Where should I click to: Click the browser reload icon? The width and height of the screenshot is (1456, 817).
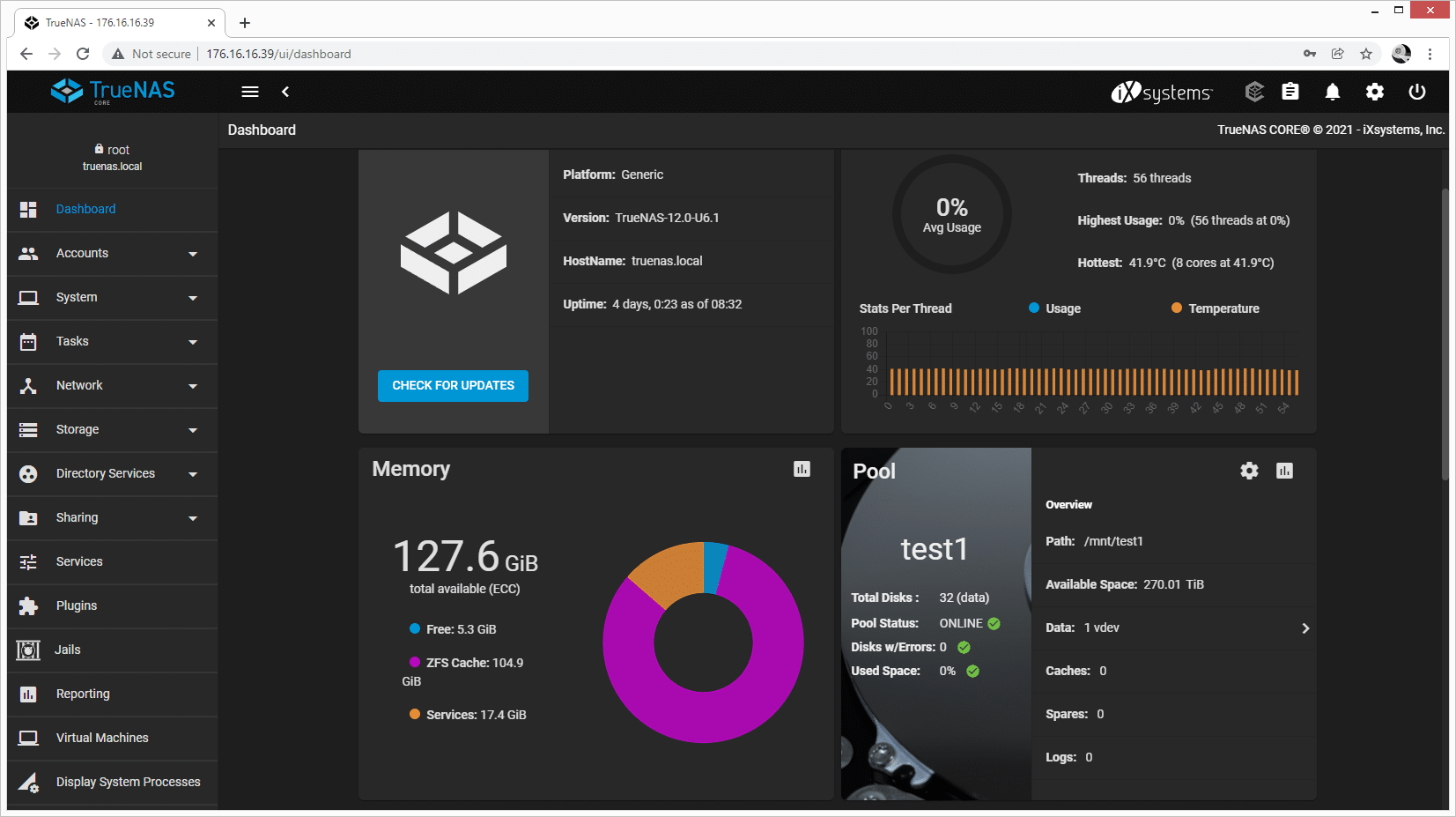click(83, 54)
